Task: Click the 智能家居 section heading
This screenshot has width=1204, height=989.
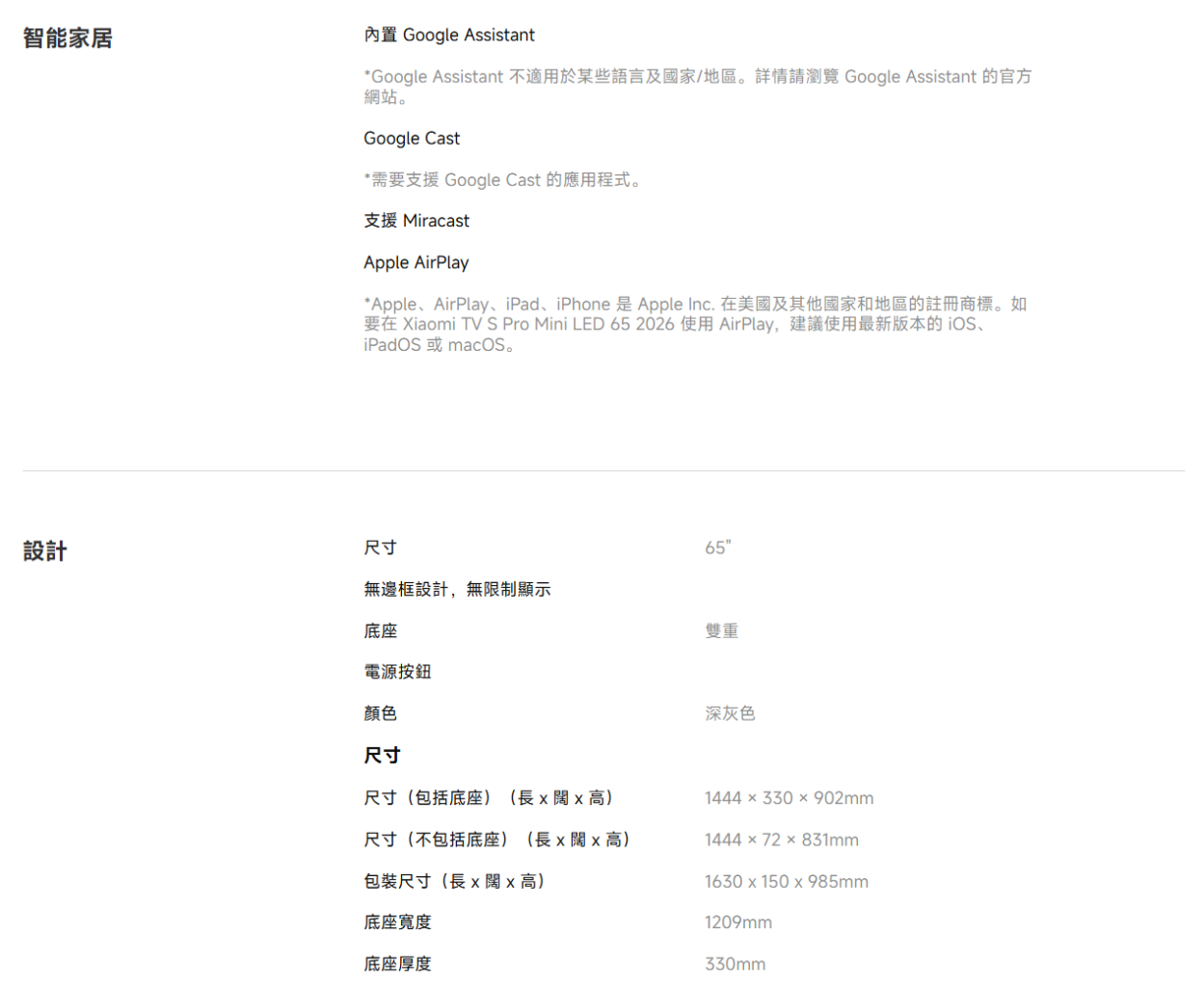Action: 67,38
